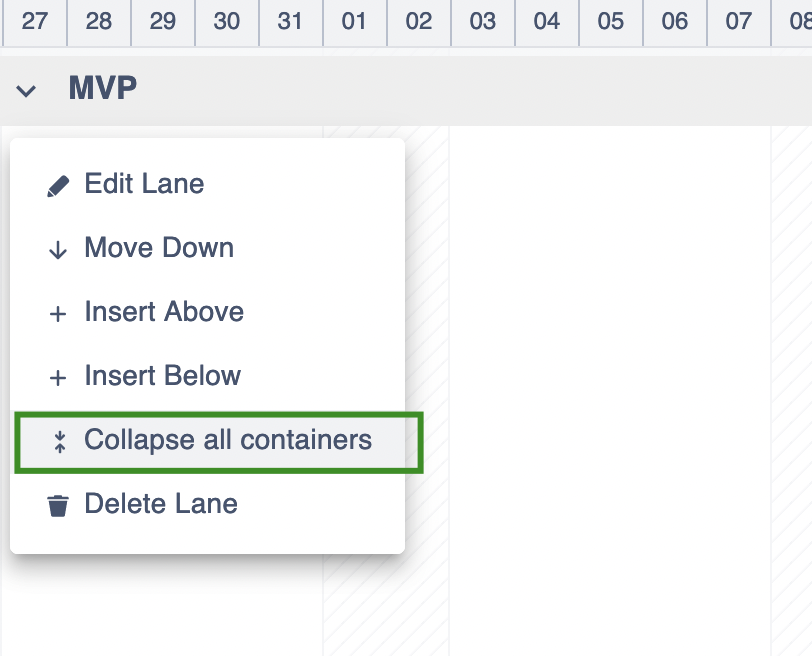Select the Move Down menu entry
812x656 pixels.
point(159,248)
